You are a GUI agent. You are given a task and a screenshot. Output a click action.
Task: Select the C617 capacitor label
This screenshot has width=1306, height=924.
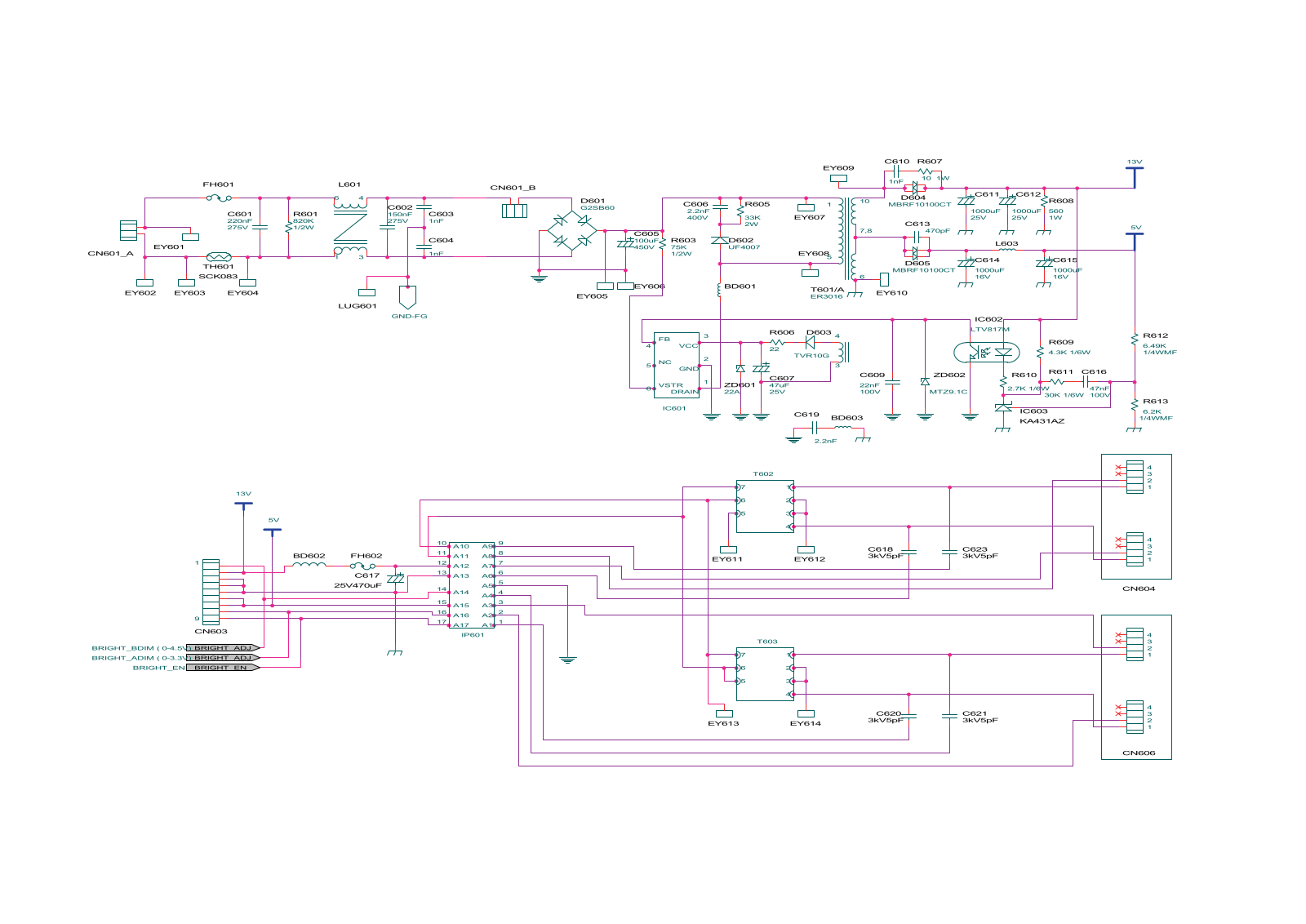[367, 575]
